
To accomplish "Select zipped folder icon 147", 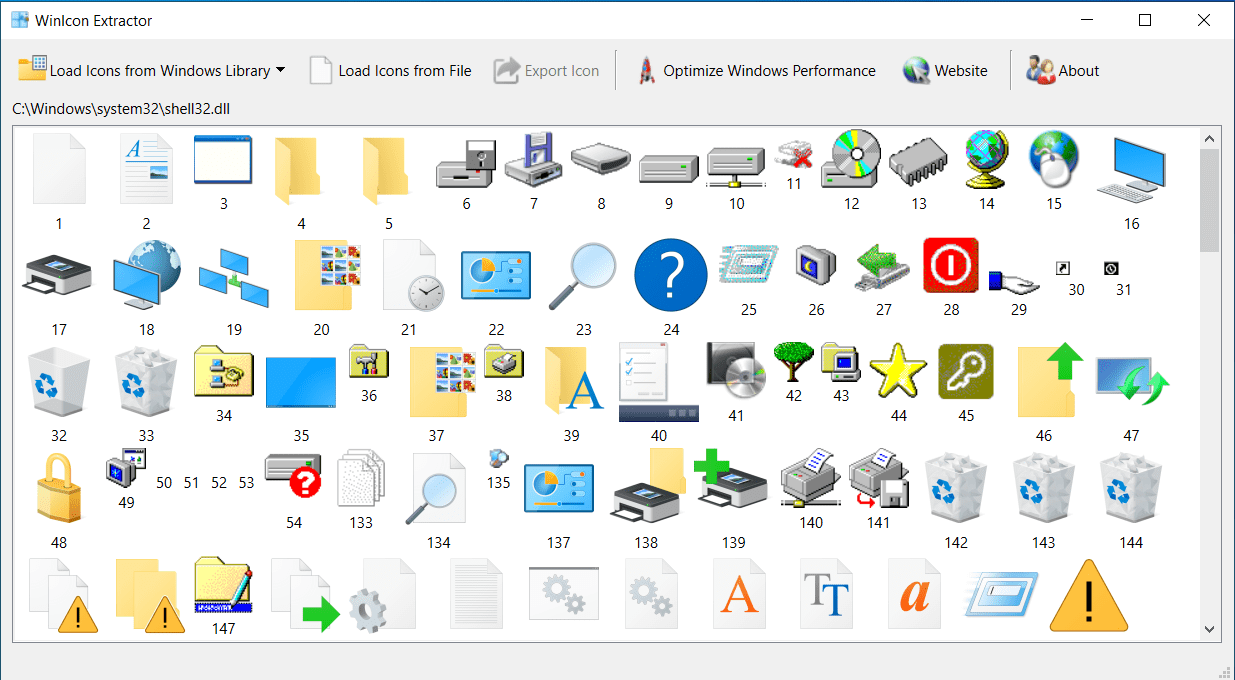I will pyautogui.click(x=224, y=586).
